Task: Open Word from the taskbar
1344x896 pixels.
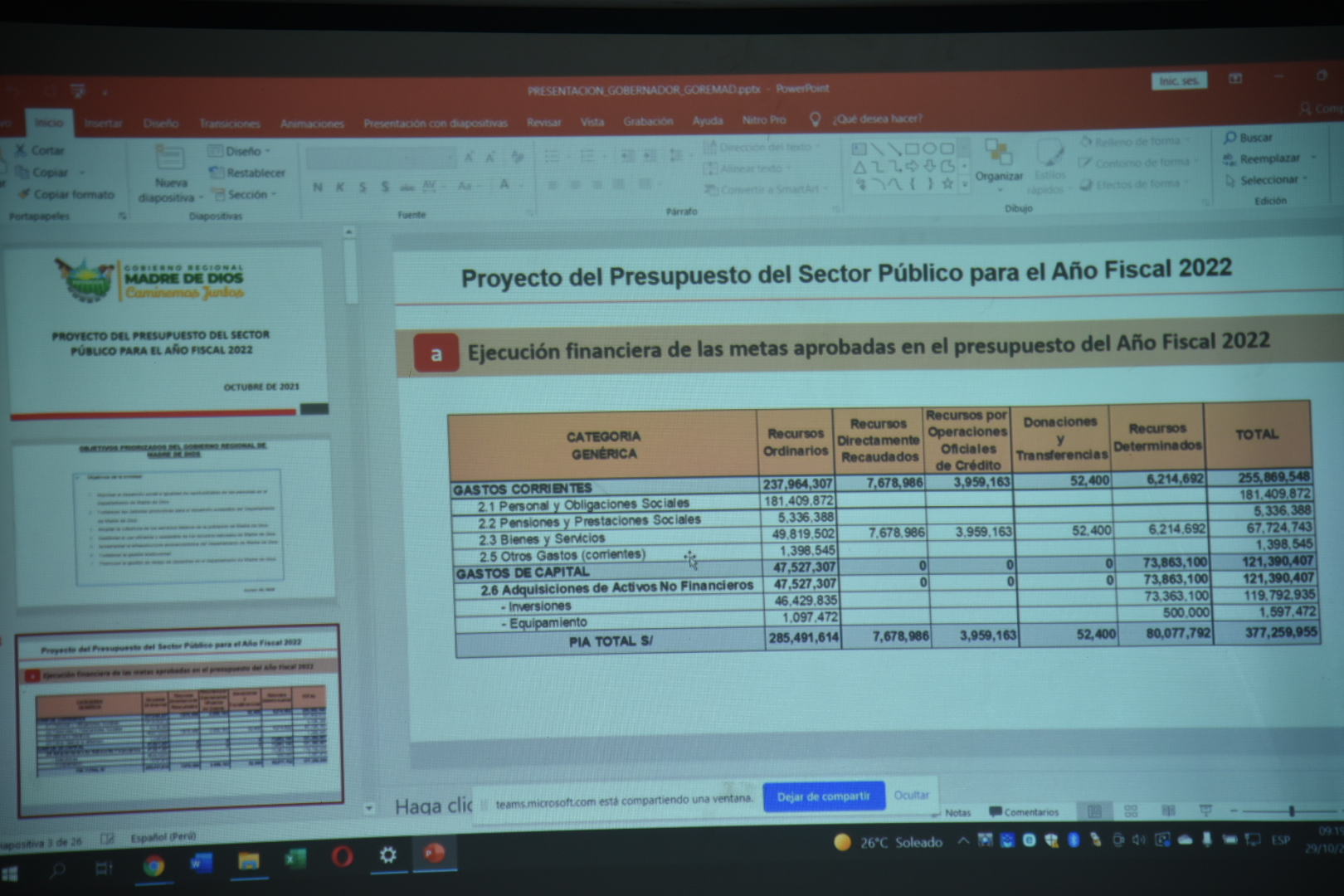Action: 201,864
